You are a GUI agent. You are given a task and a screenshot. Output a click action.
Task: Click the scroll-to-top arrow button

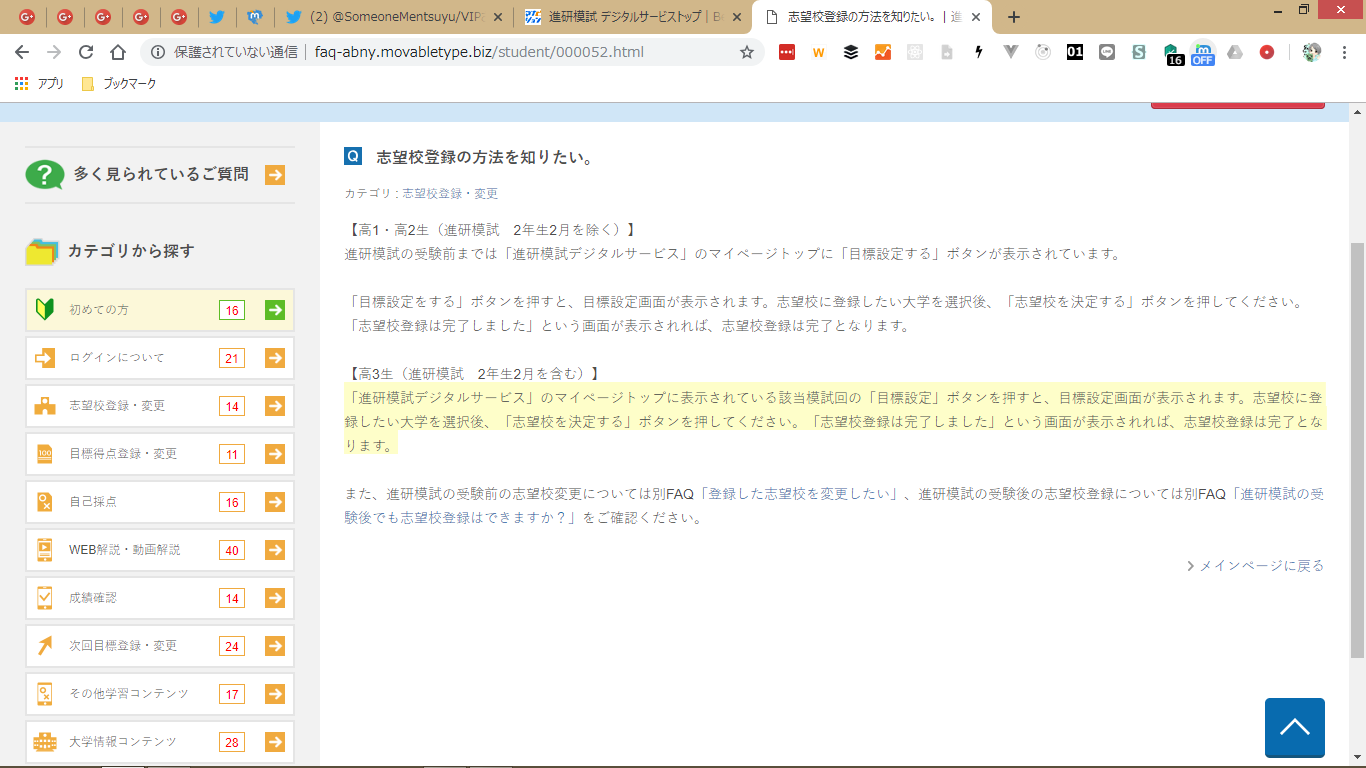tap(1294, 727)
